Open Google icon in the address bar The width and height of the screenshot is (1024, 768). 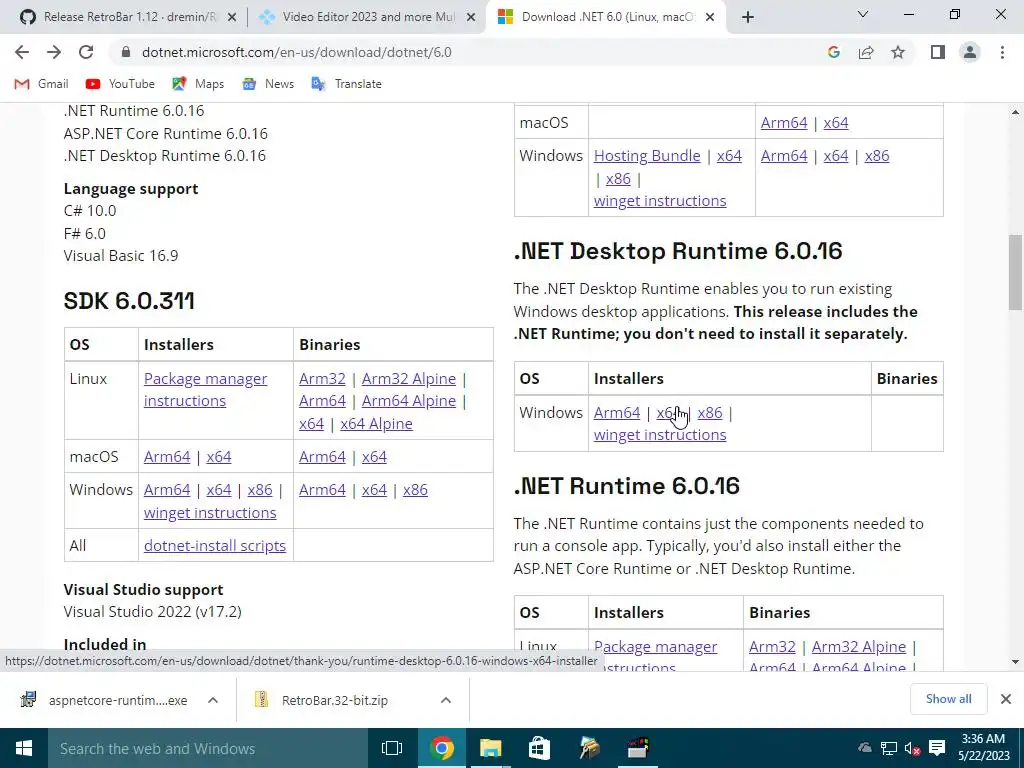click(x=833, y=52)
